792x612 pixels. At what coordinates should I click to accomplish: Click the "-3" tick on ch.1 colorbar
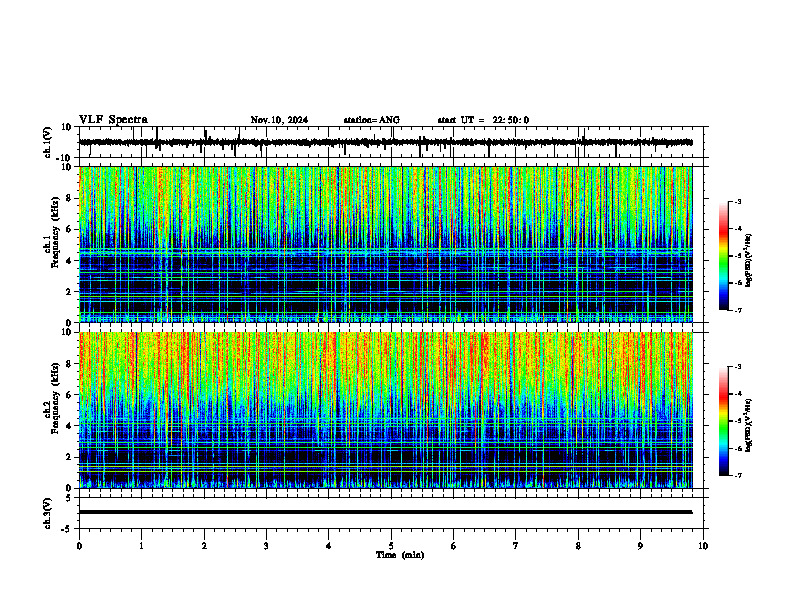coord(738,201)
